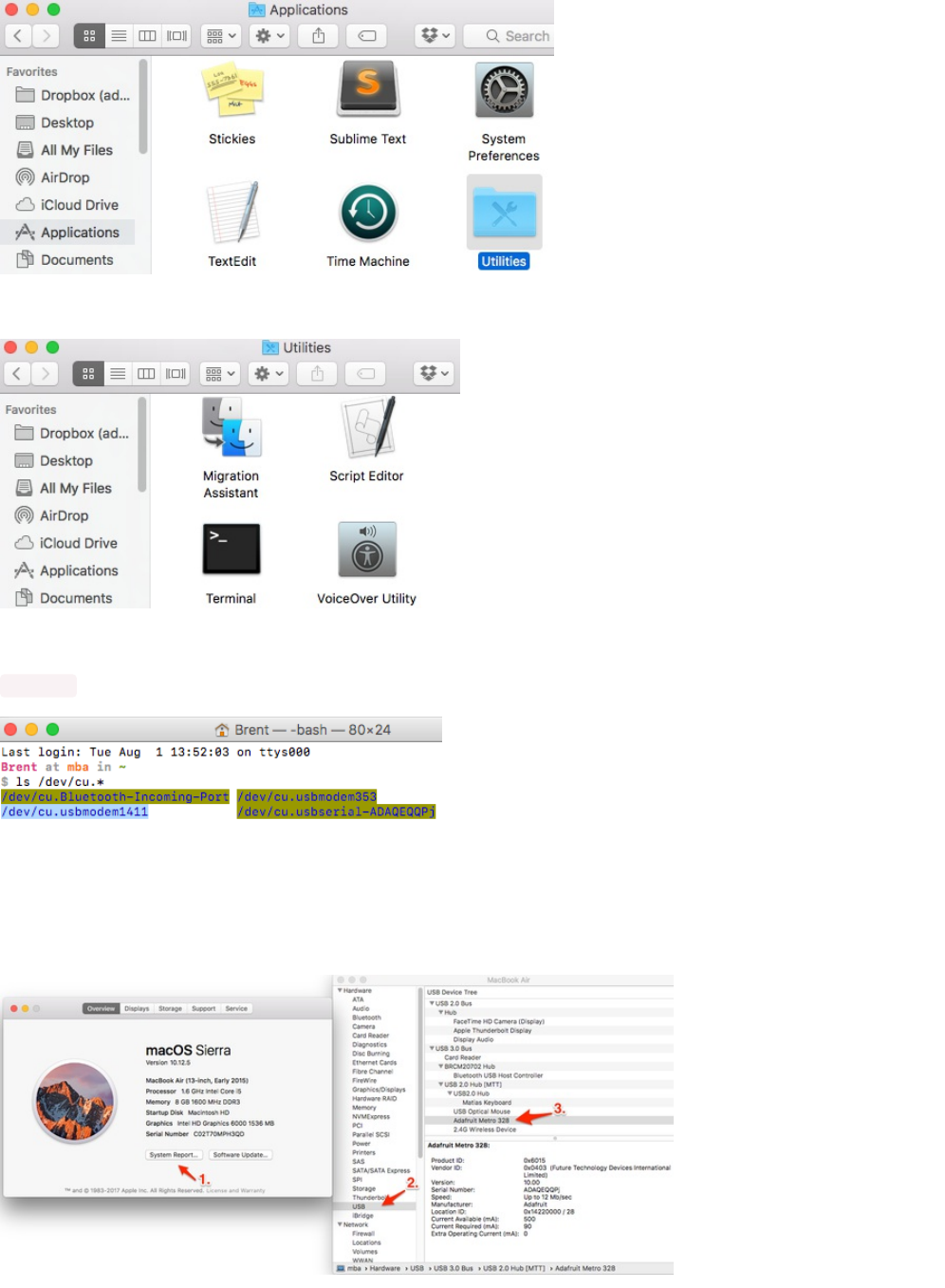Viewport: 945px width, 1288px height.
Task: Open the action gear menu in Utilities window
Action: [x=269, y=374]
